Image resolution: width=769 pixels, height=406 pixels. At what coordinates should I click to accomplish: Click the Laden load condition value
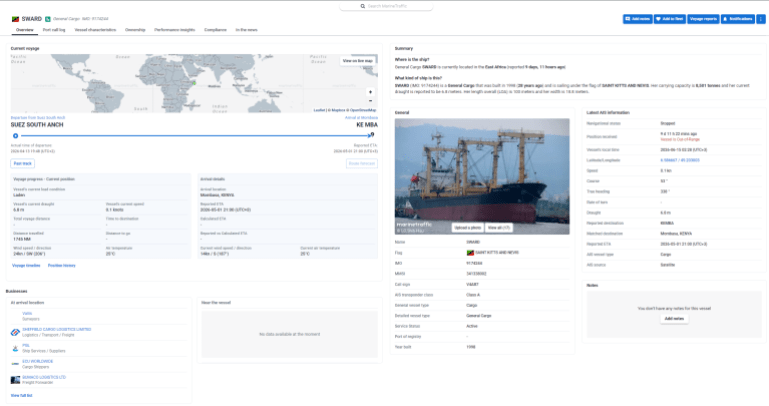[x=19, y=195]
